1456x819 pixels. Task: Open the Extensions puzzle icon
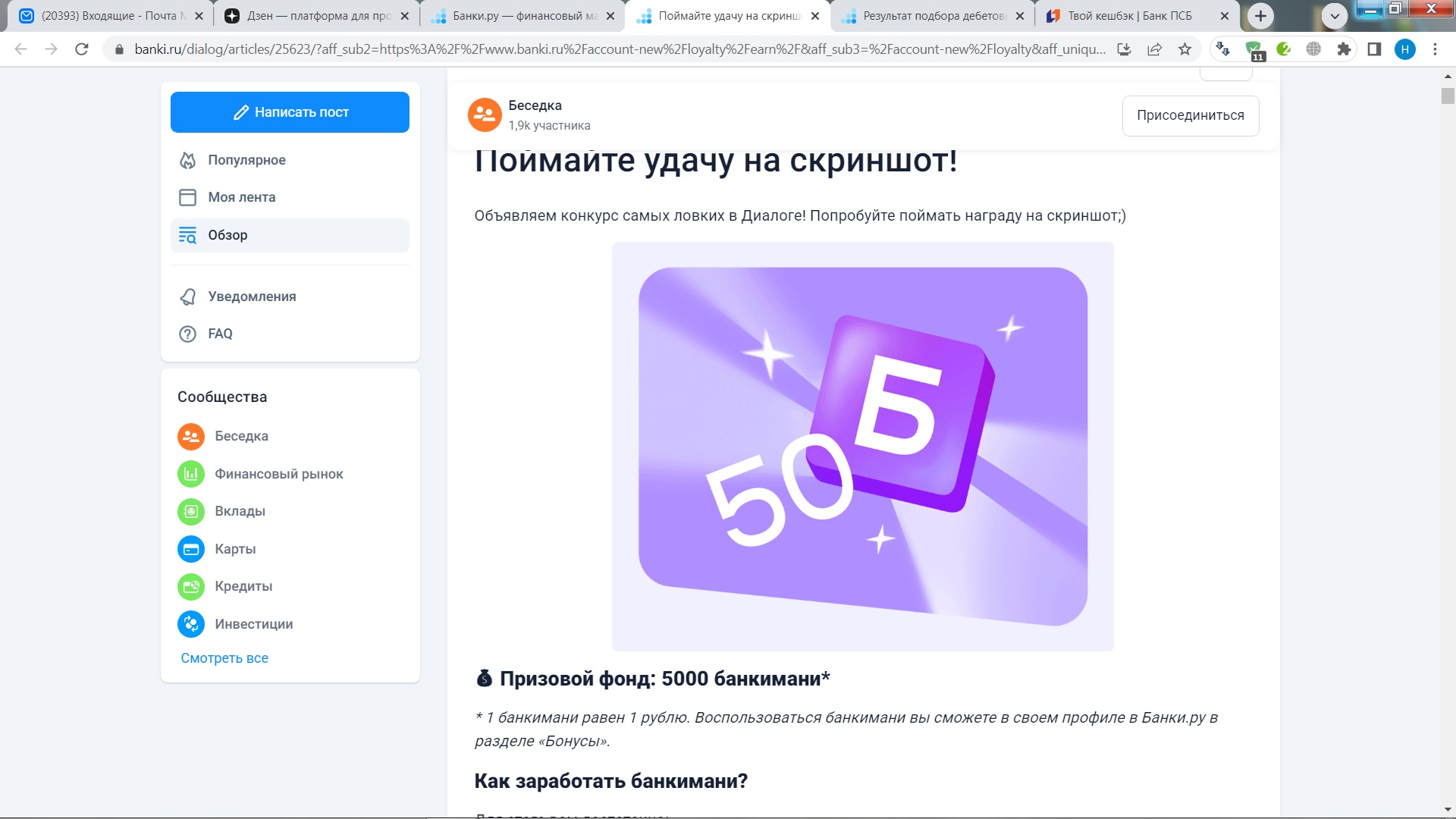coord(1344,49)
